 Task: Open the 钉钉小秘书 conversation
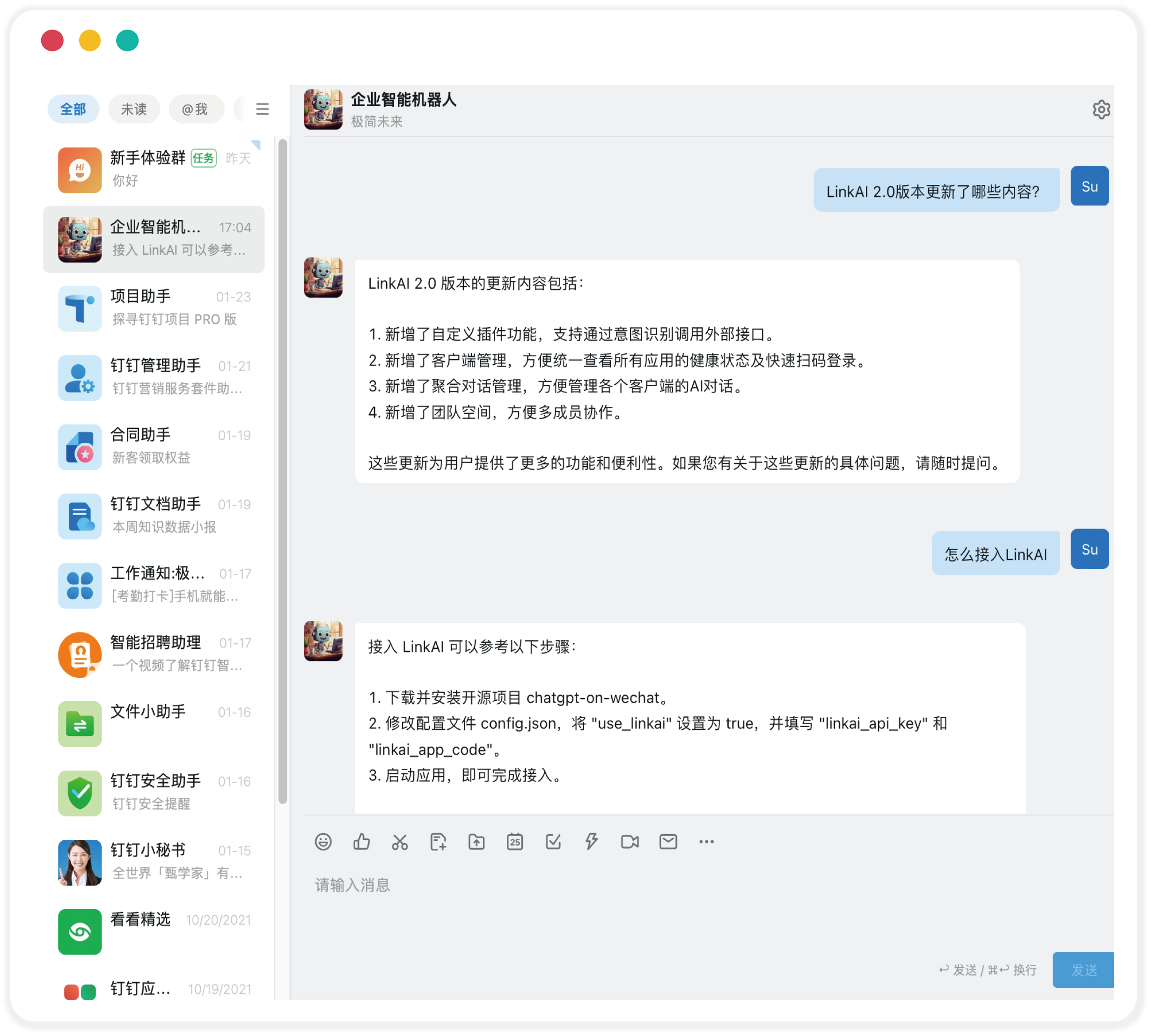pyautogui.click(x=154, y=862)
